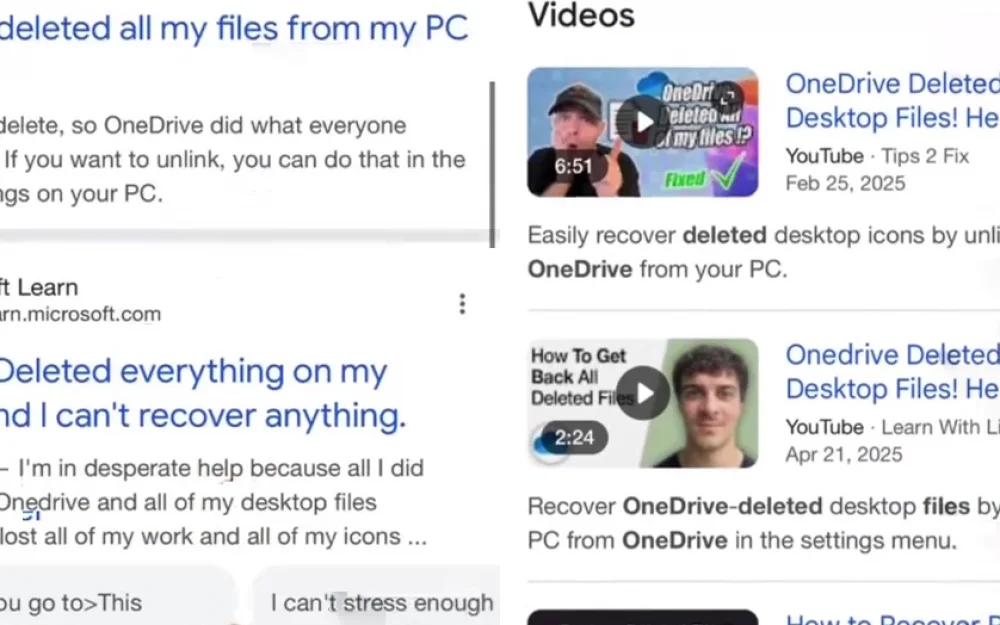Open 'deleted all my files from my PC' link
The width and height of the screenshot is (1000, 625).
pyautogui.click(x=234, y=29)
